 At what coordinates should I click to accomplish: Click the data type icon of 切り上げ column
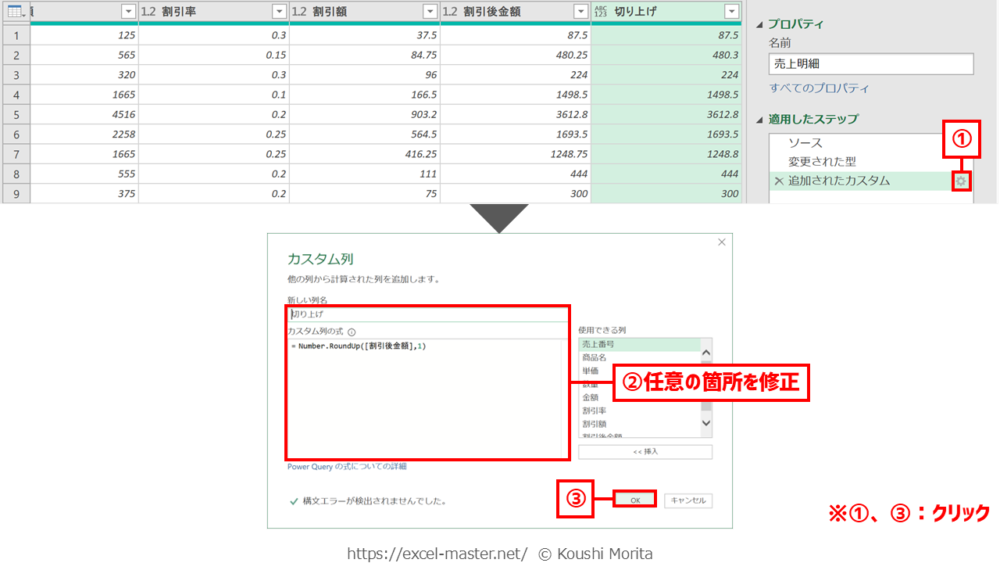pyautogui.click(x=601, y=11)
